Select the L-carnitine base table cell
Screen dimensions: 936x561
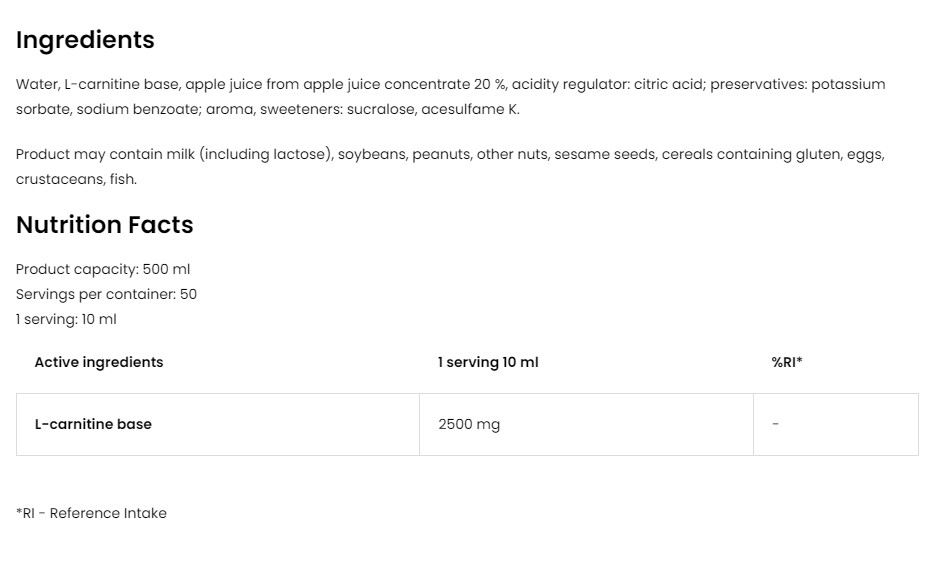tap(218, 424)
